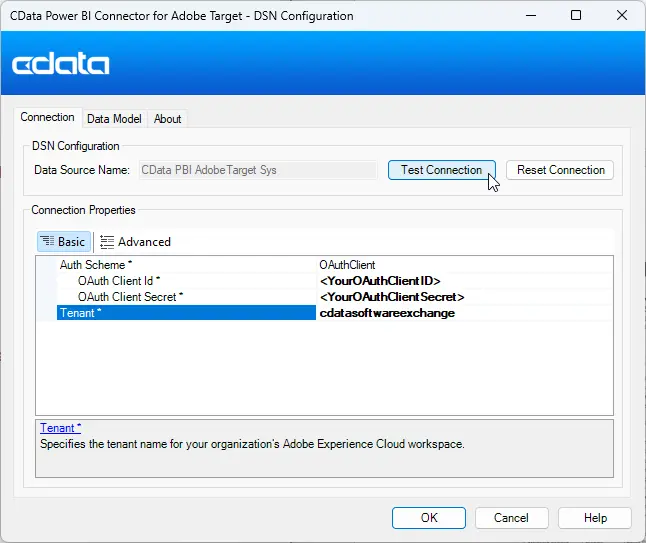Viewport: 646px width, 543px height.
Task: Confirm with the OK button
Action: (x=429, y=518)
